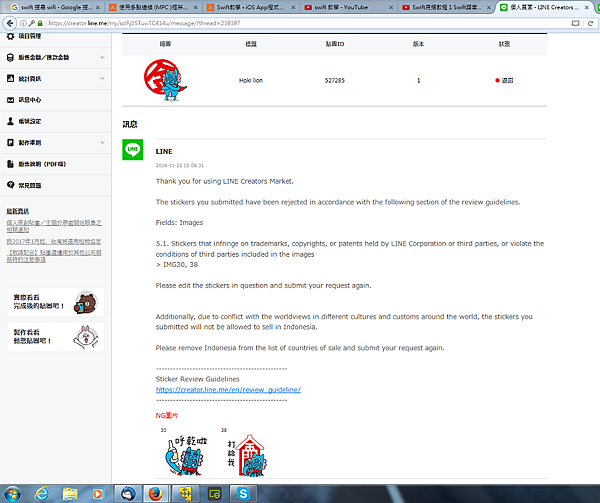Click the sticker ID 527285 cell
The width and height of the screenshot is (600, 503).
[x=334, y=80]
